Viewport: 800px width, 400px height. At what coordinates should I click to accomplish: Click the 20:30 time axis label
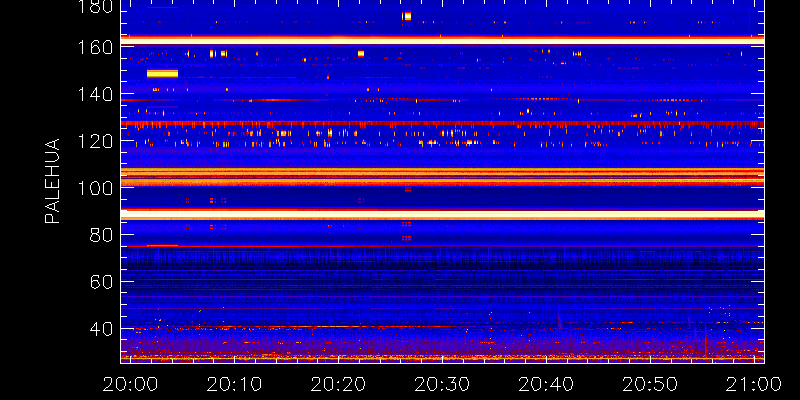pyautogui.click(x=442, y=384)
